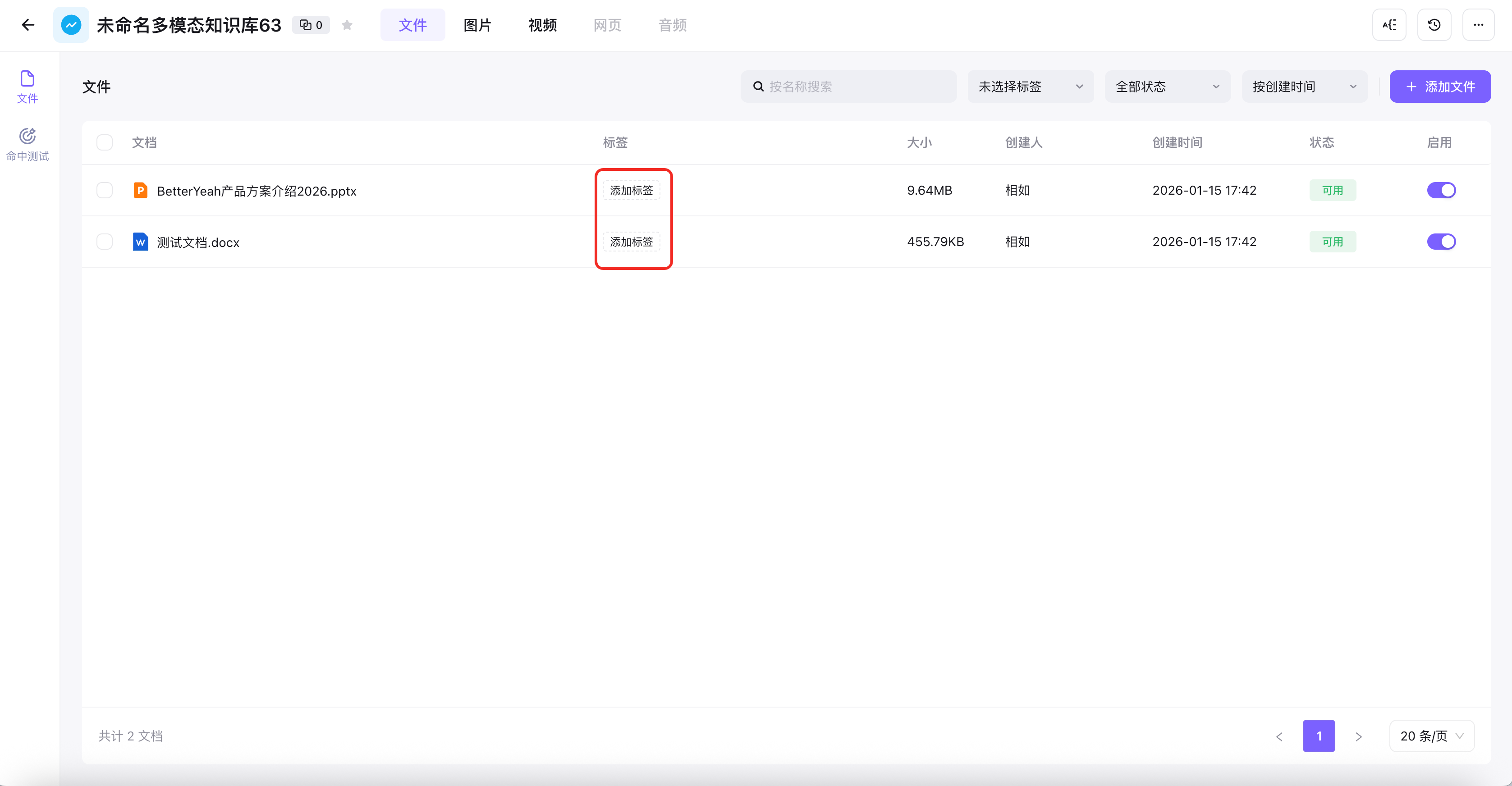Switch to the 图片 tab
The width and height of the screenshot is (1512, 786).
(x=477, y=25)
